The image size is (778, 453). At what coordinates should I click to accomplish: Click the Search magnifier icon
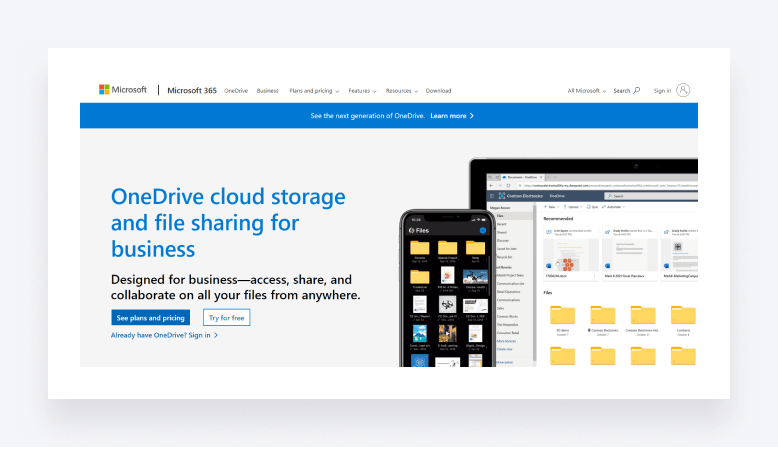click(x=636, y=90)
